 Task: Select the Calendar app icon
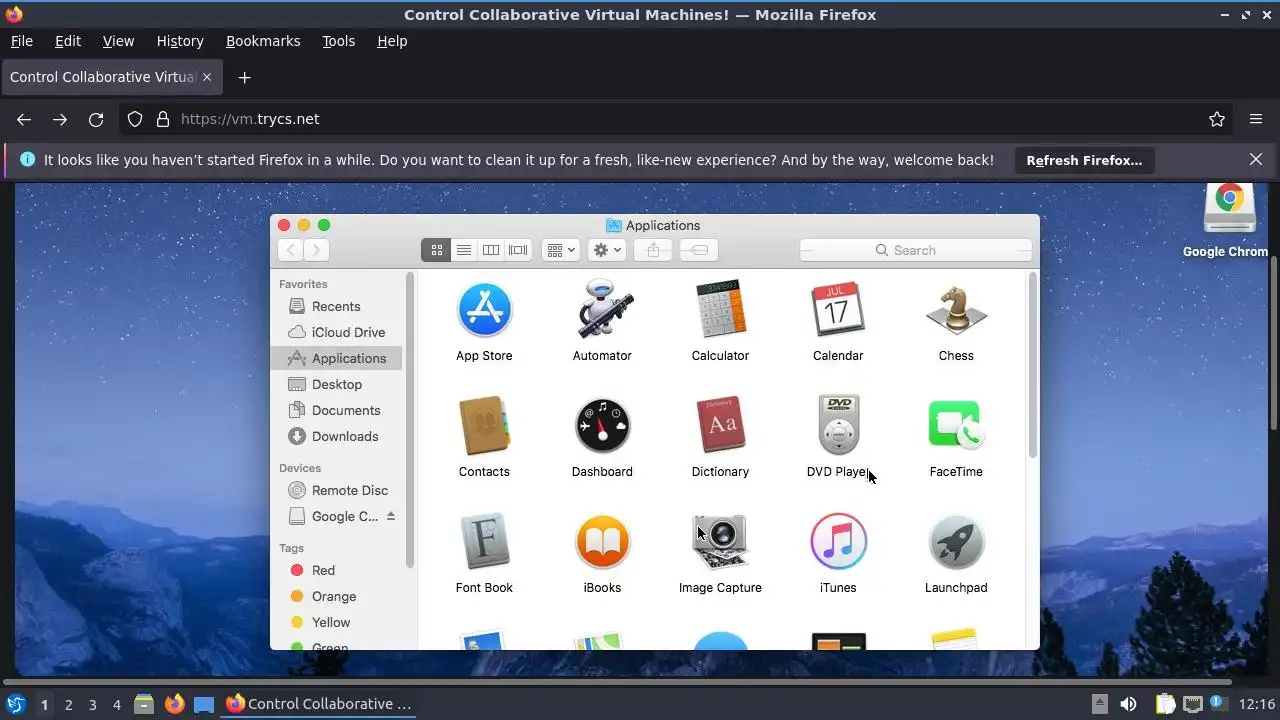tap(838, 310)
